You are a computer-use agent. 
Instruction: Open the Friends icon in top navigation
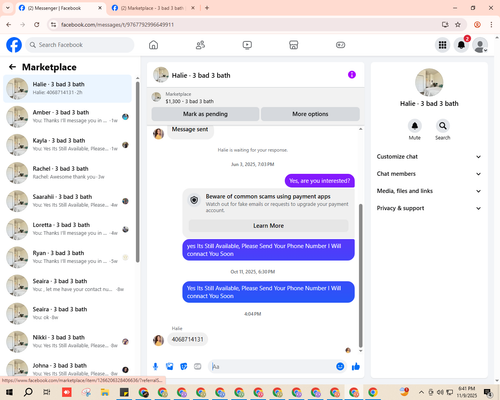pos(200,45)
